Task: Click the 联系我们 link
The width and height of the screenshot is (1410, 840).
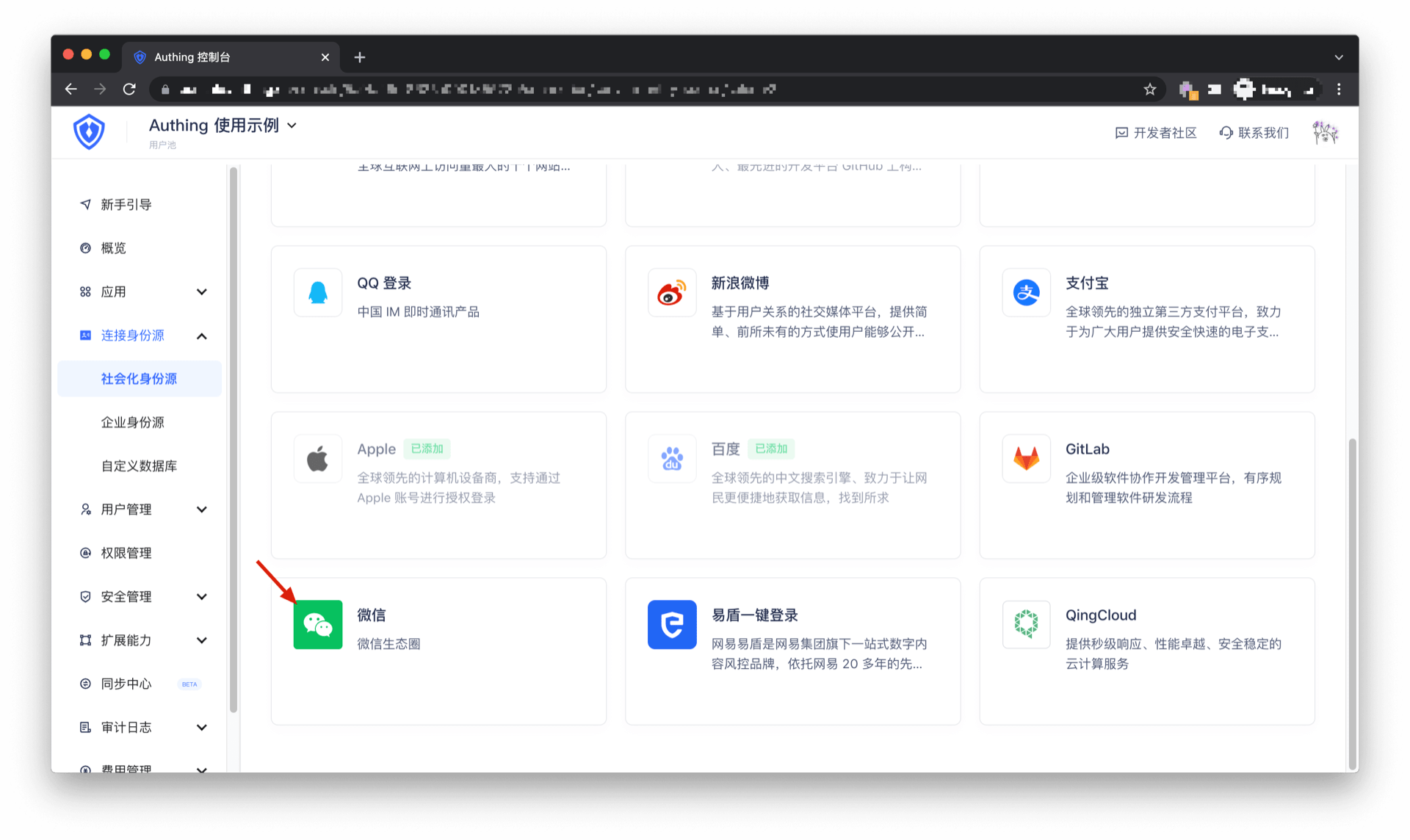Action: (x=1254, y=133)
